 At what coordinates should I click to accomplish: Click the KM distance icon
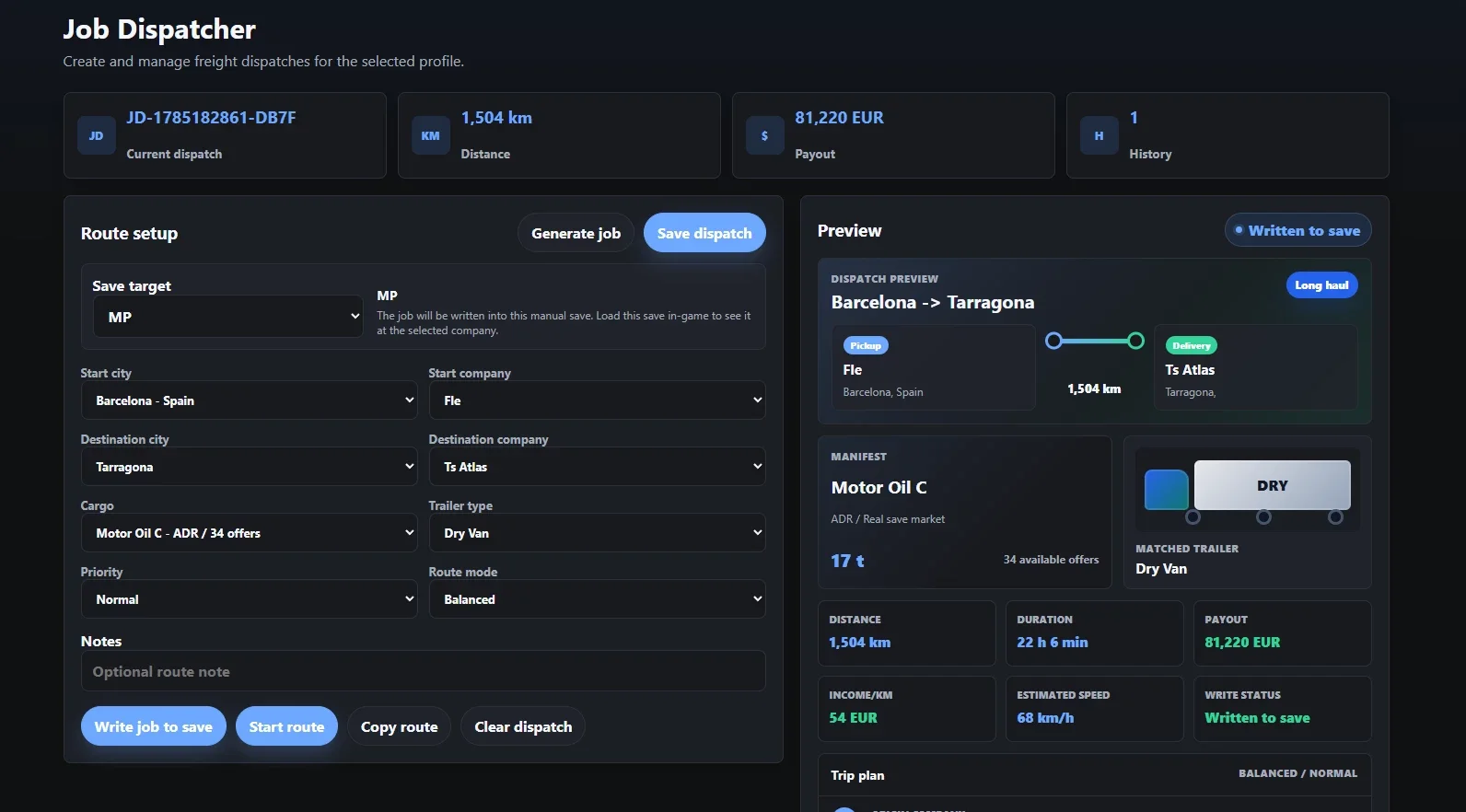[430, 135]
